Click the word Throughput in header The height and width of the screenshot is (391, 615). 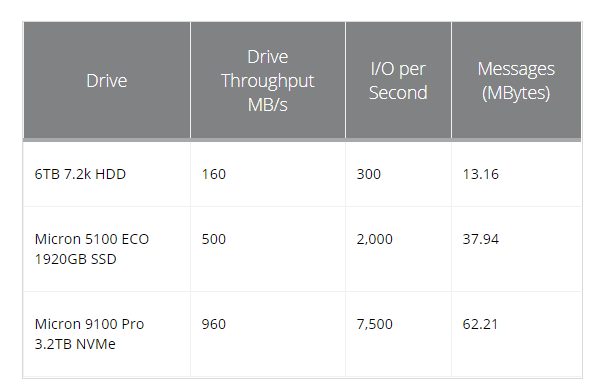tap(268, 81)
